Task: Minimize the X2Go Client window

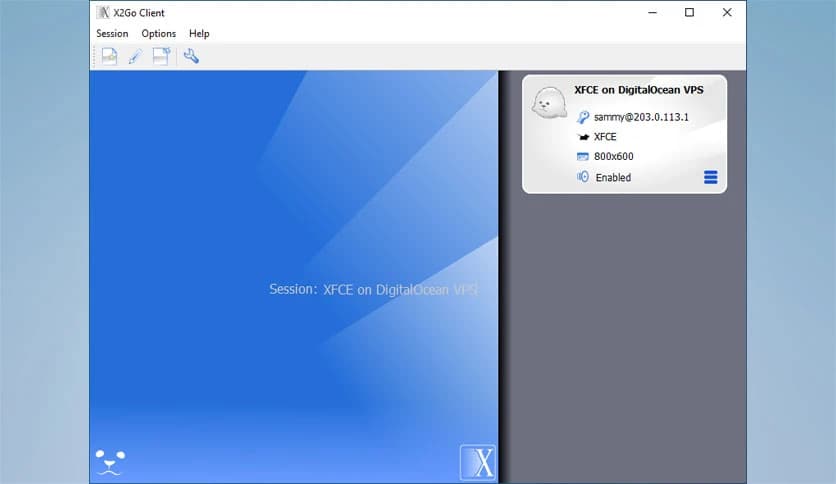Action: tap(652, 12)
